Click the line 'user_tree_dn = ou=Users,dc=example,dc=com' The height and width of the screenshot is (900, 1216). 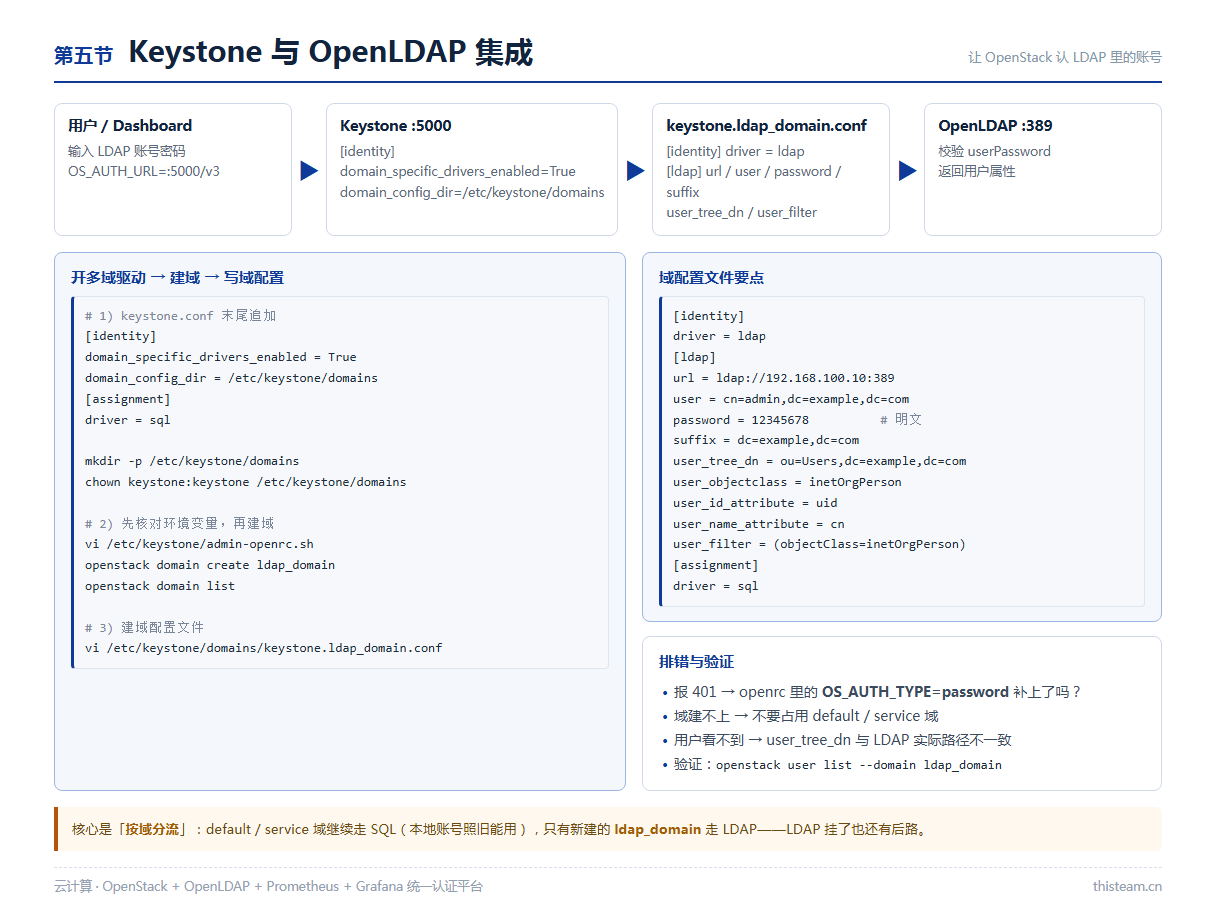(820, 461)
